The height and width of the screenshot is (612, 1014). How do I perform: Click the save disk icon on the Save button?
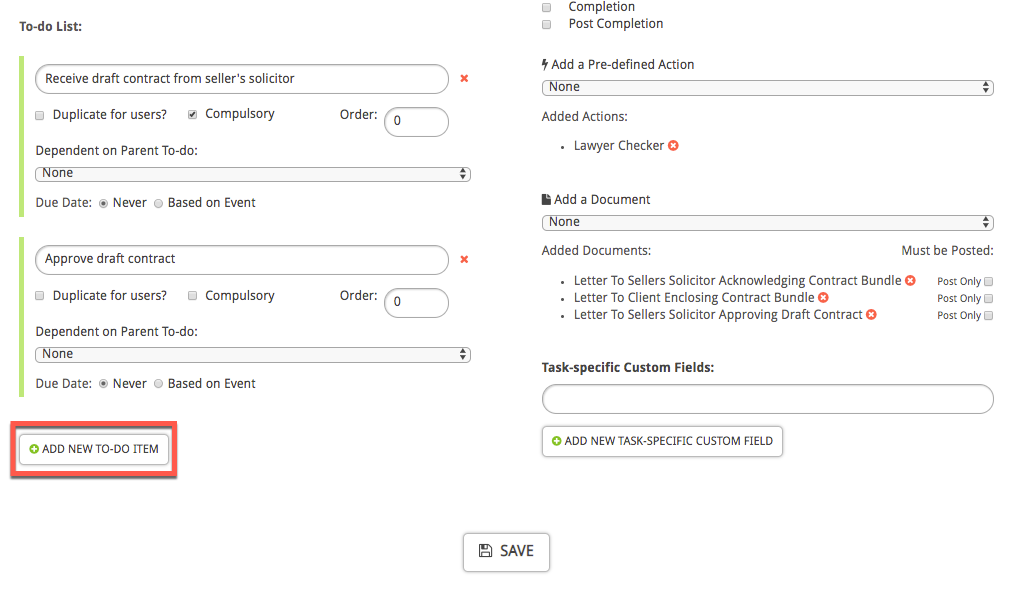[x=487, y=551]
